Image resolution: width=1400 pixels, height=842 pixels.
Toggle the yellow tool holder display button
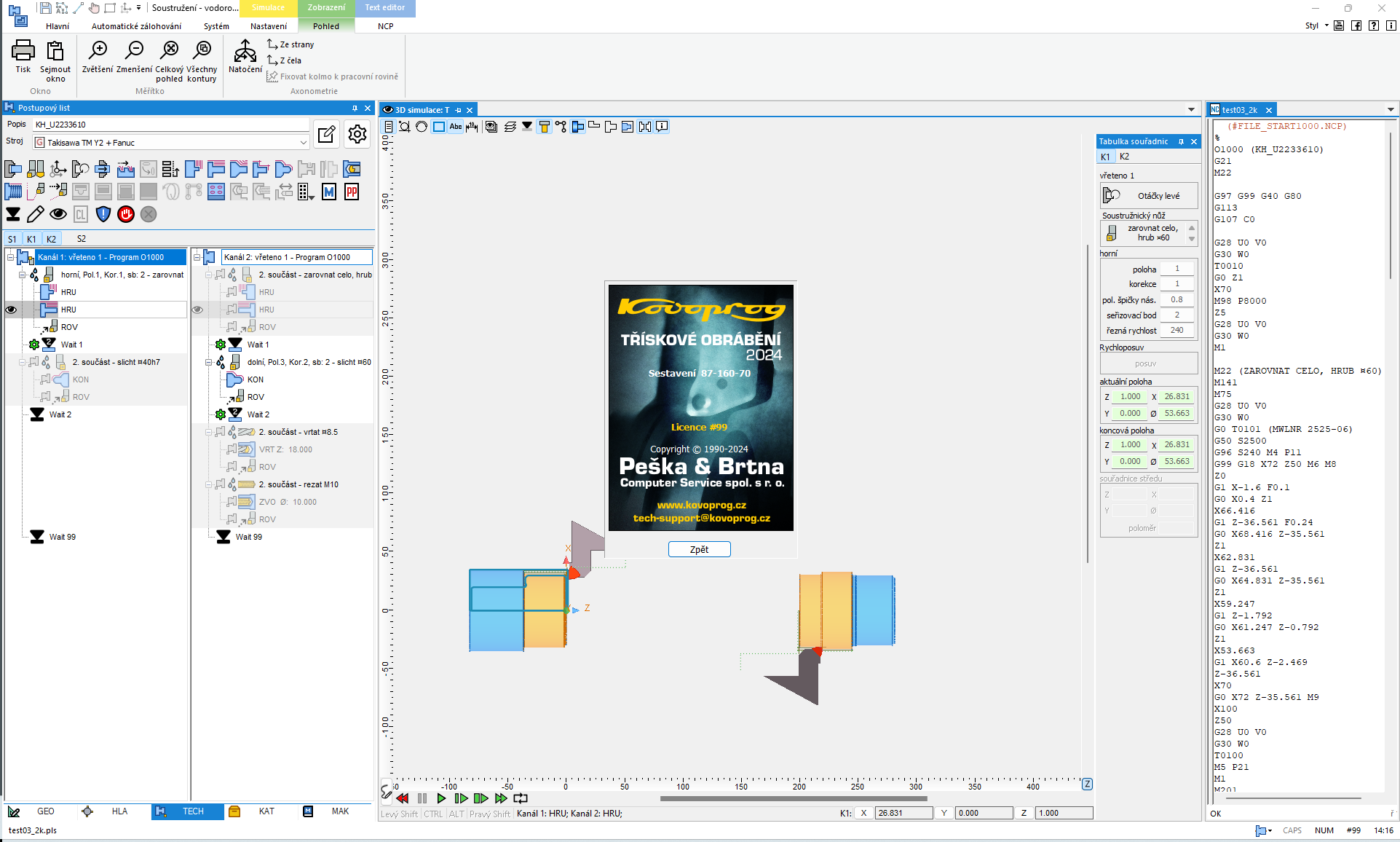tap(544, 127)
